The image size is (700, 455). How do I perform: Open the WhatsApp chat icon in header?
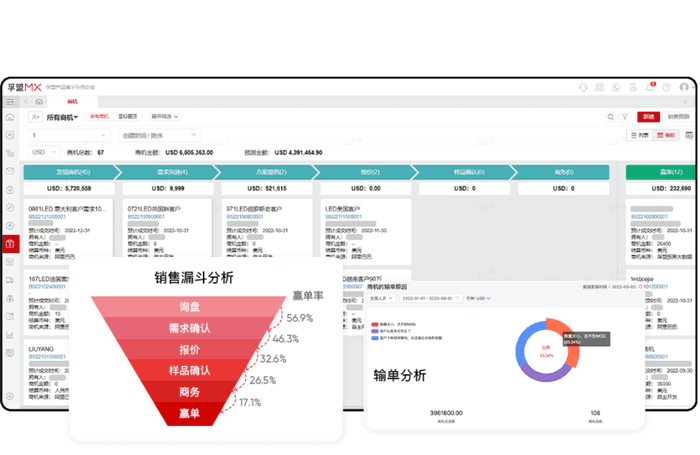pyautogui.click(x=616, y=88)
